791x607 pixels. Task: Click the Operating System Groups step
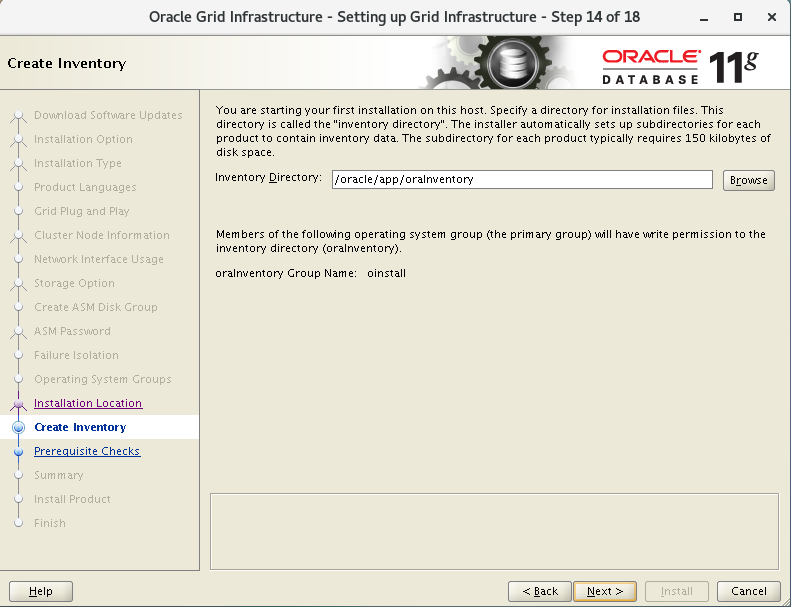point(103,379)
